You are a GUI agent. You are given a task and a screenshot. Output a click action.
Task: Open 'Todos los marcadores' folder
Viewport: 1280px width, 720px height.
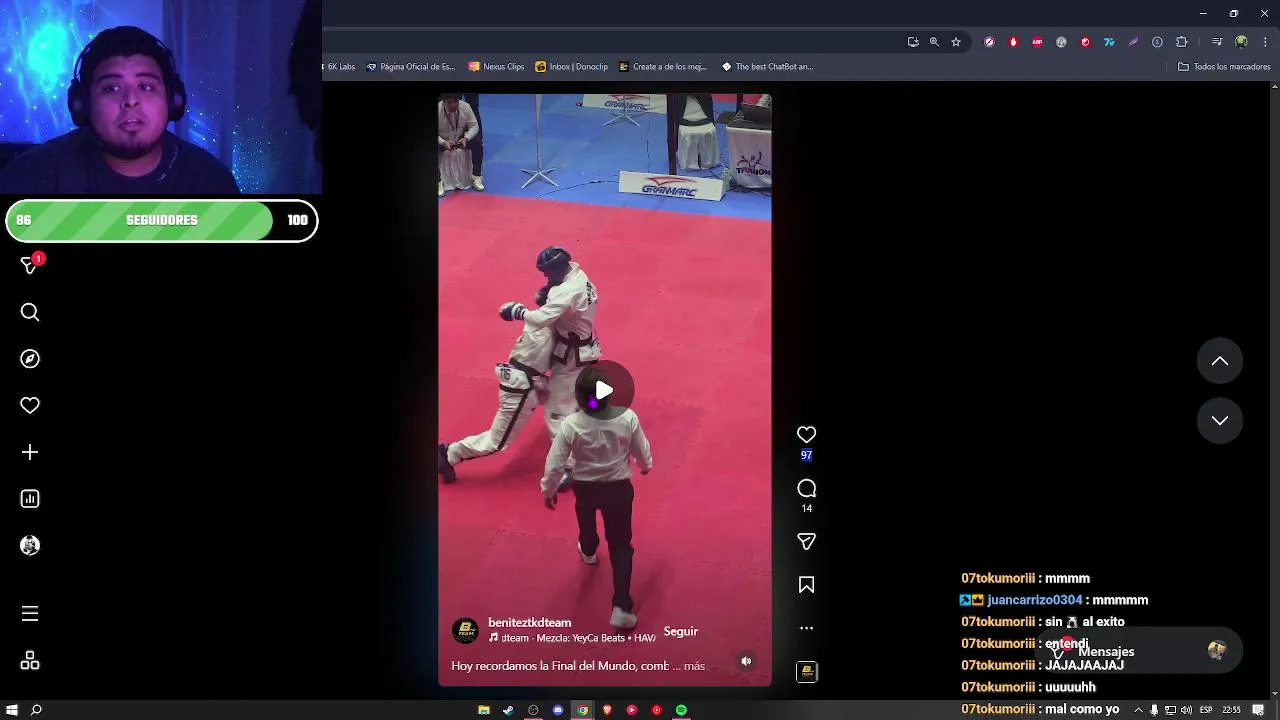pyautogui.click(x=1224, y=67)
